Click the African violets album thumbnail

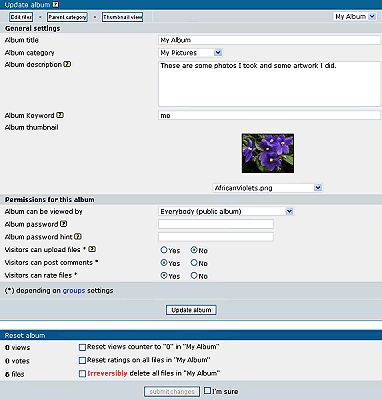click(268, 153)
